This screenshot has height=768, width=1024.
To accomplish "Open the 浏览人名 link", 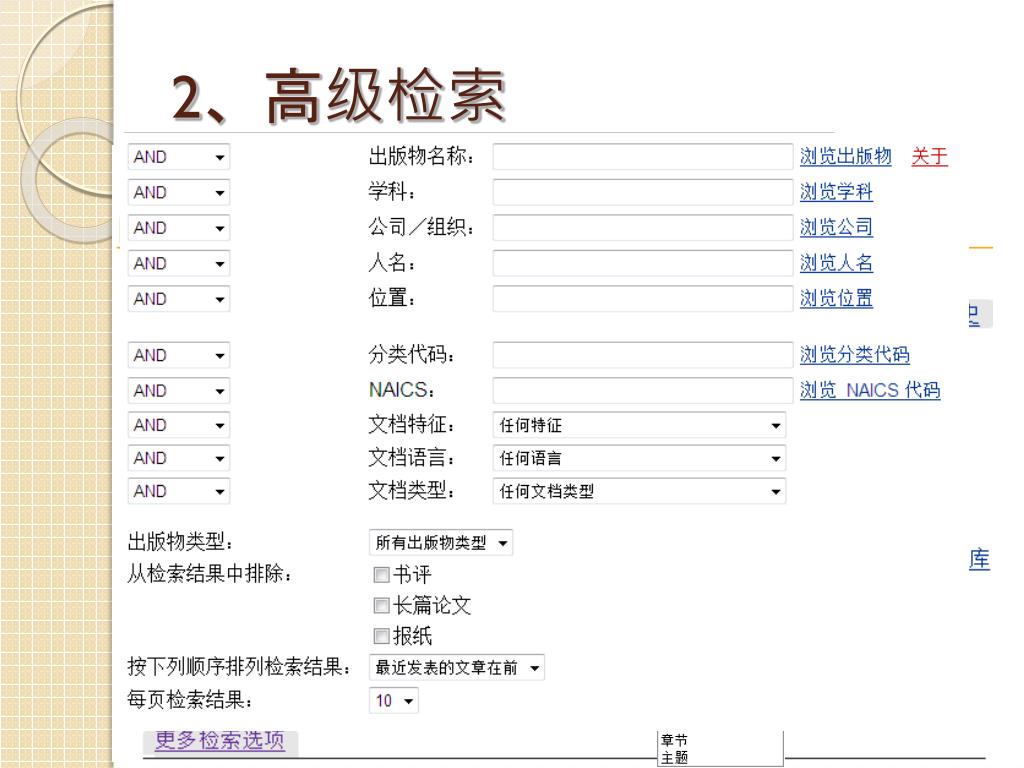I will point(837,263).
